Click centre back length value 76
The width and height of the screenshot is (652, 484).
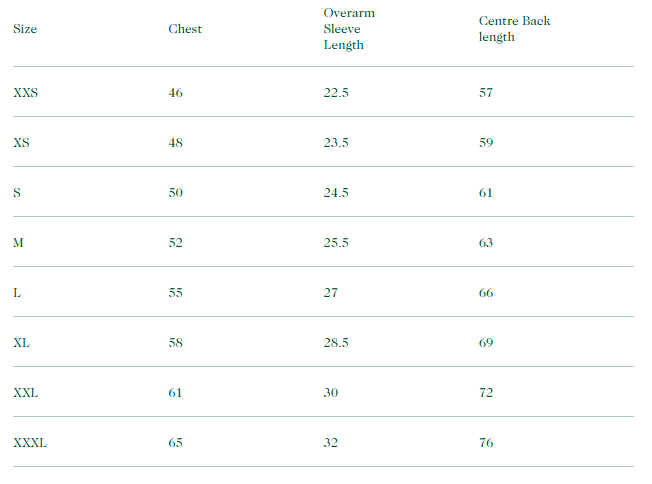point(486,443)
